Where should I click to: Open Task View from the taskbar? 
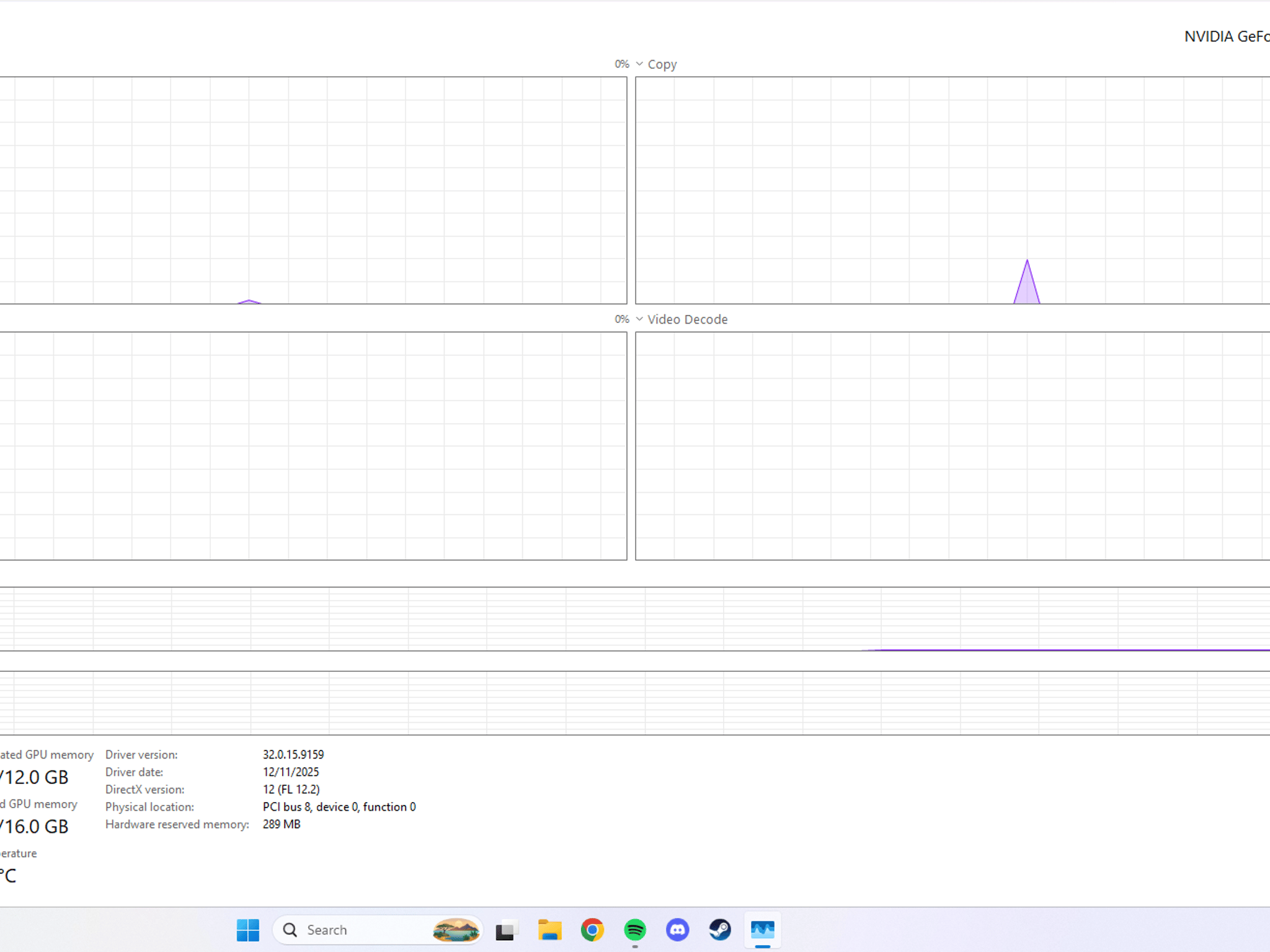coord(507,930)
